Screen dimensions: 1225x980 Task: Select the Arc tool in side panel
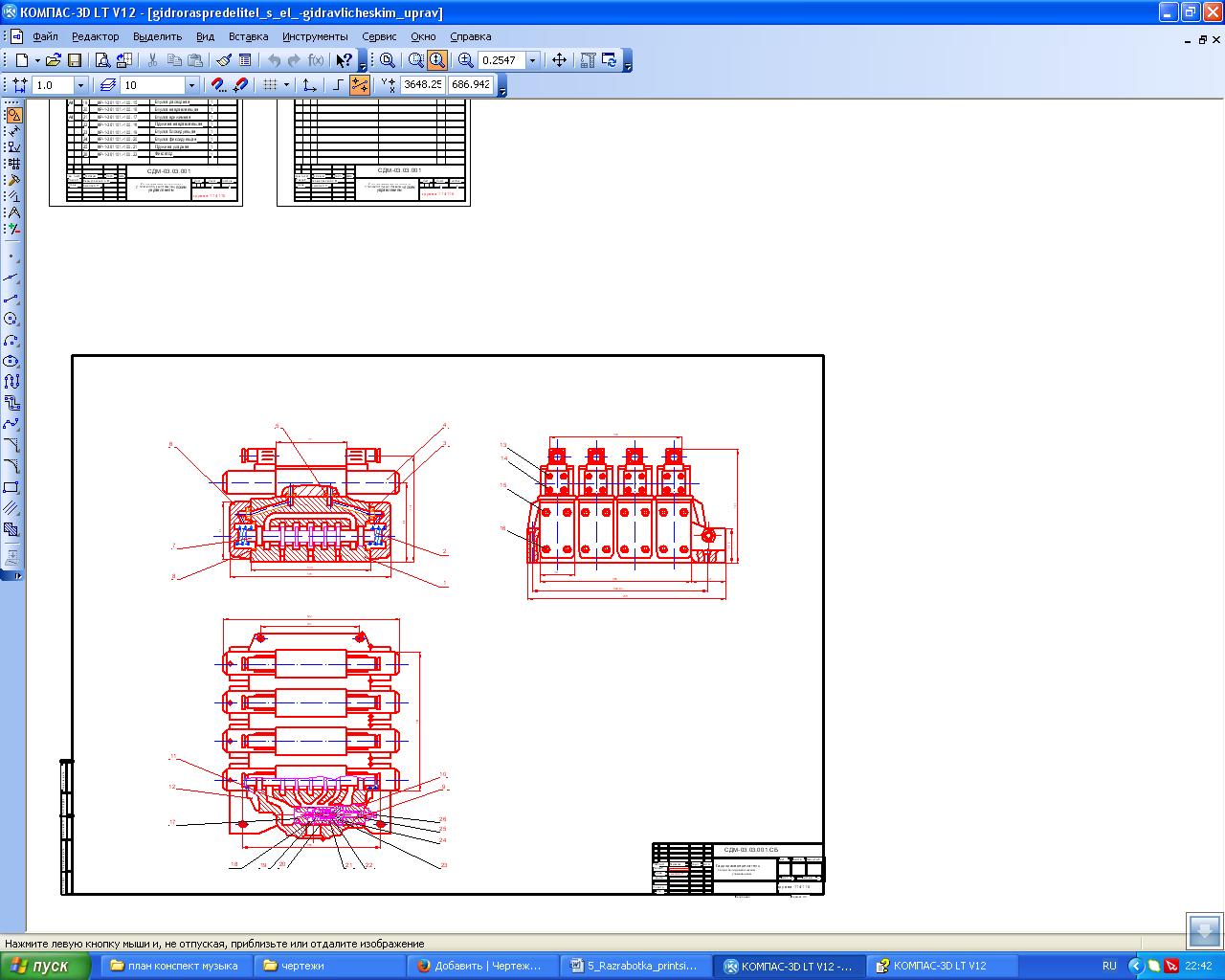[11, 340]
